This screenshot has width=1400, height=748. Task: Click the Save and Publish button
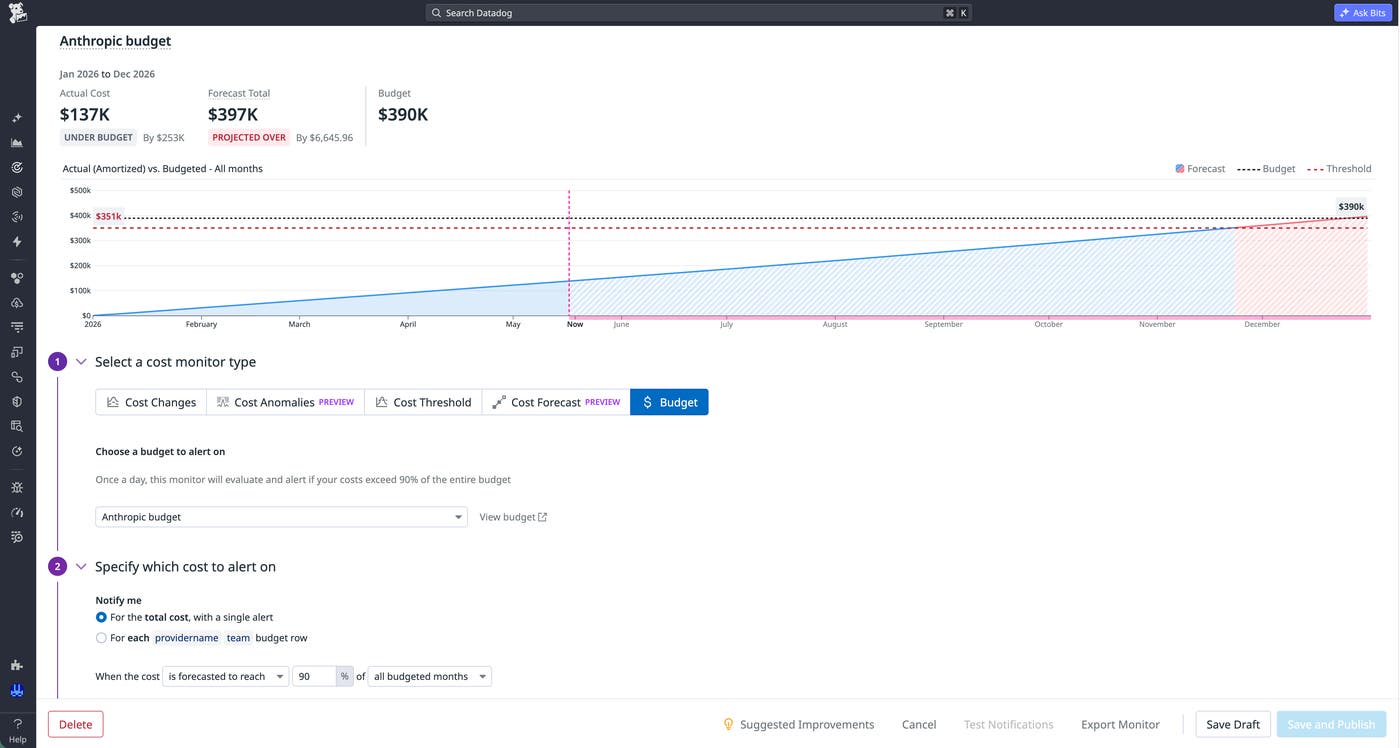pyautogui.click(x=1331, y=724)
